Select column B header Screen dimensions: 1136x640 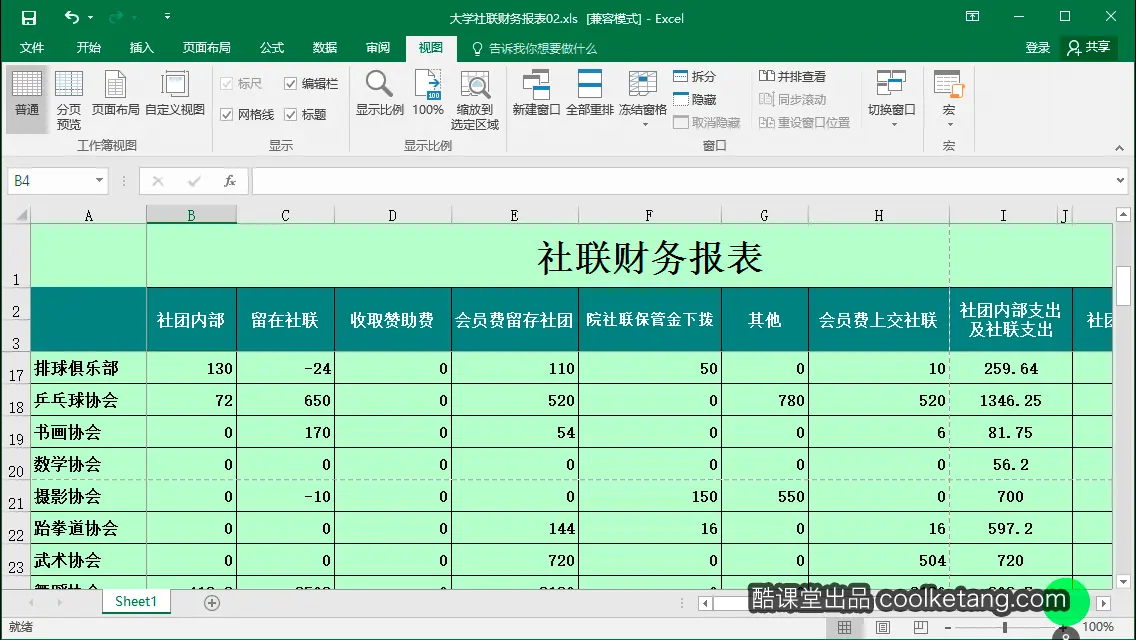point(191,215)
